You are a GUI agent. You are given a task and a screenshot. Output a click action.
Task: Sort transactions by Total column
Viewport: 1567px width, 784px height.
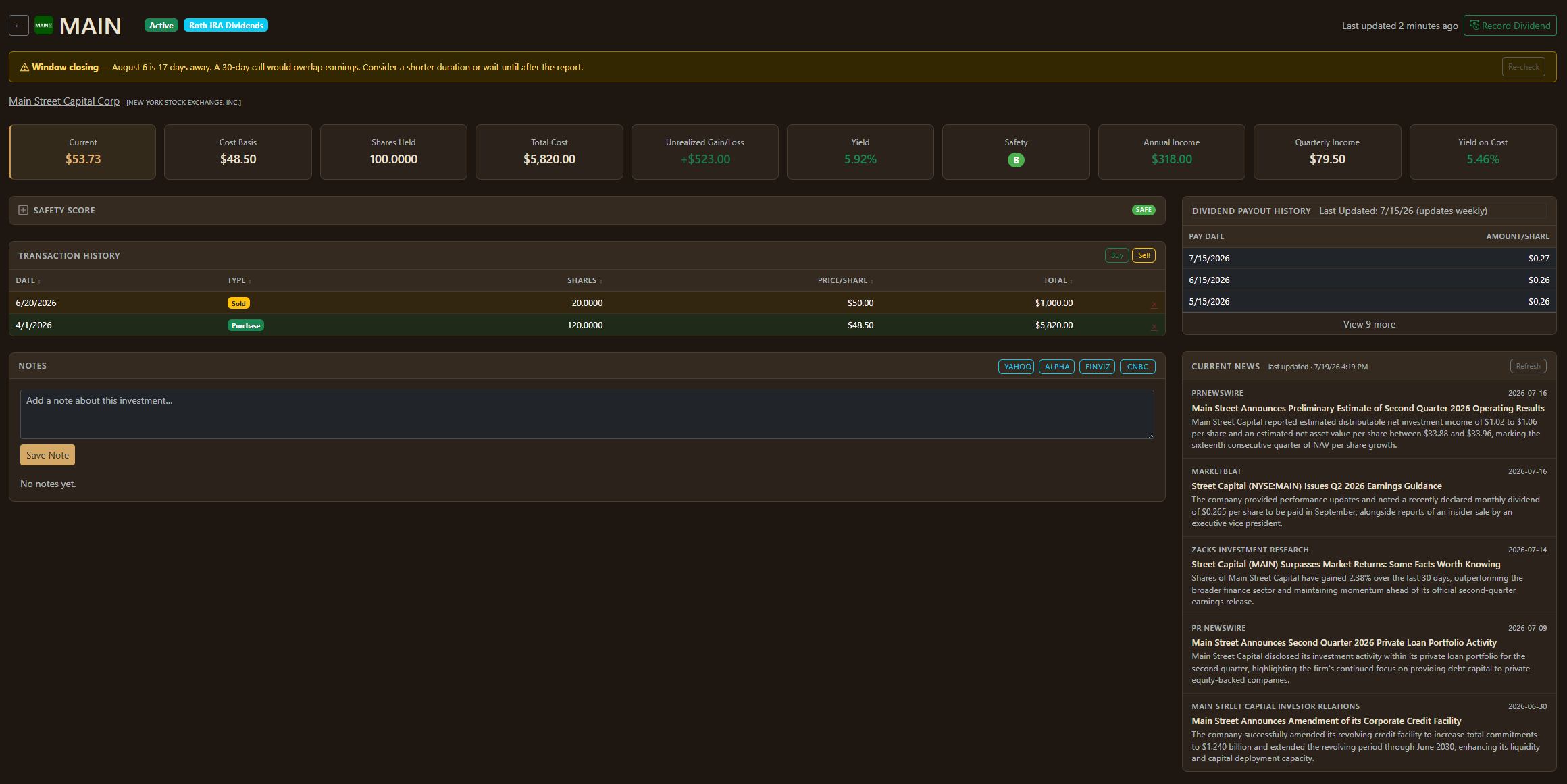1058,280
